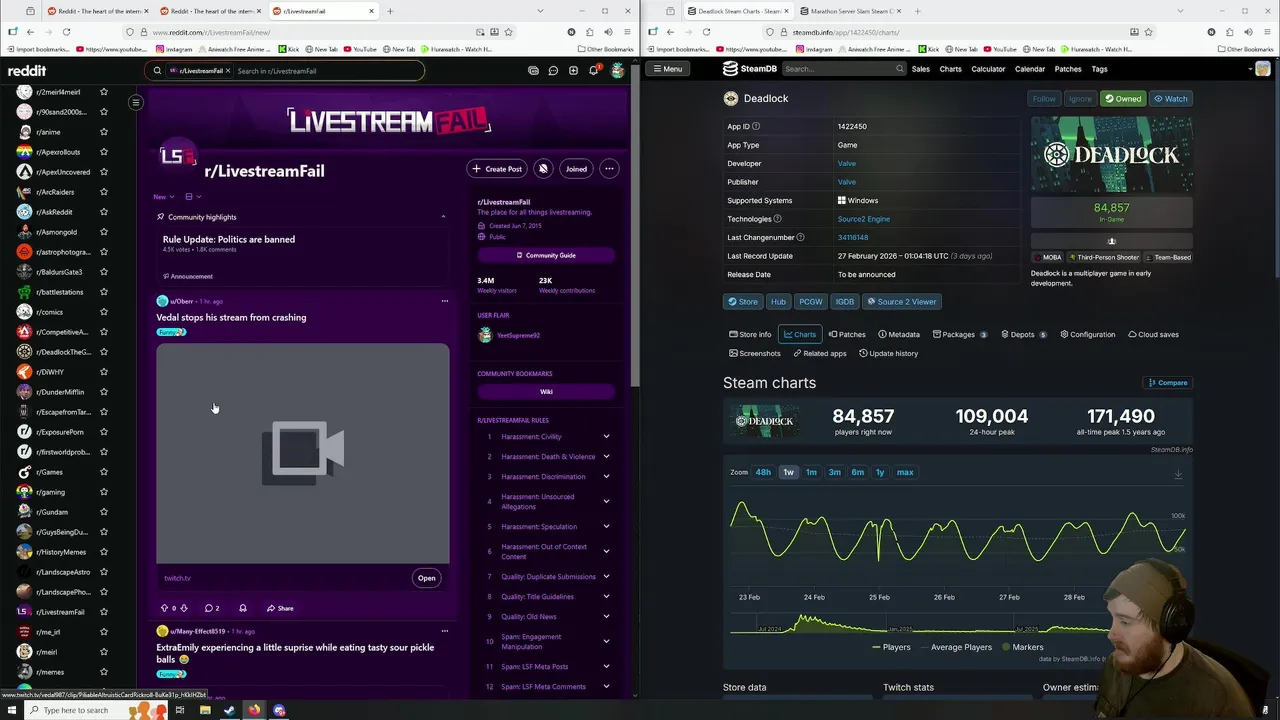This screenshot has width=1280, height=720.
Task: Open SteamDB Sales menu item
Action: click(920, 69)
